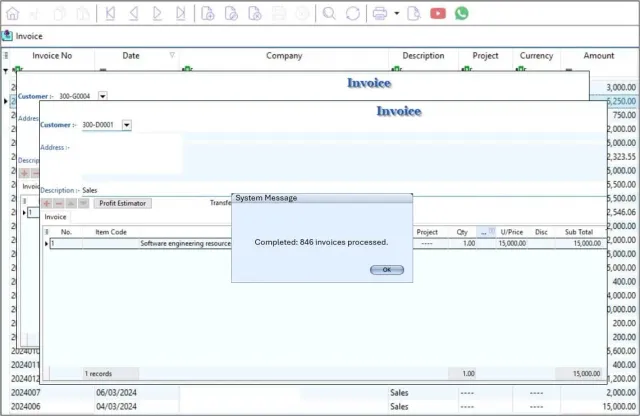Screen dimensions: 640x416
Task: Go to the first record with the toolbar arrow
Action: (110, 13)
